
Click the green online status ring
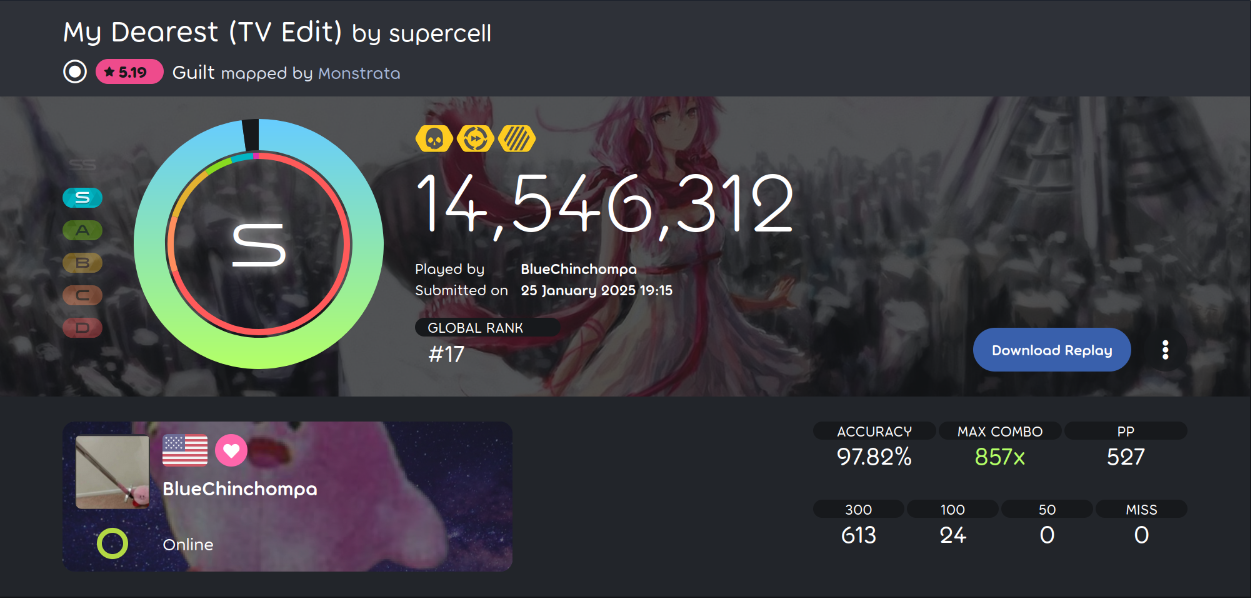(x=112, y=544)
